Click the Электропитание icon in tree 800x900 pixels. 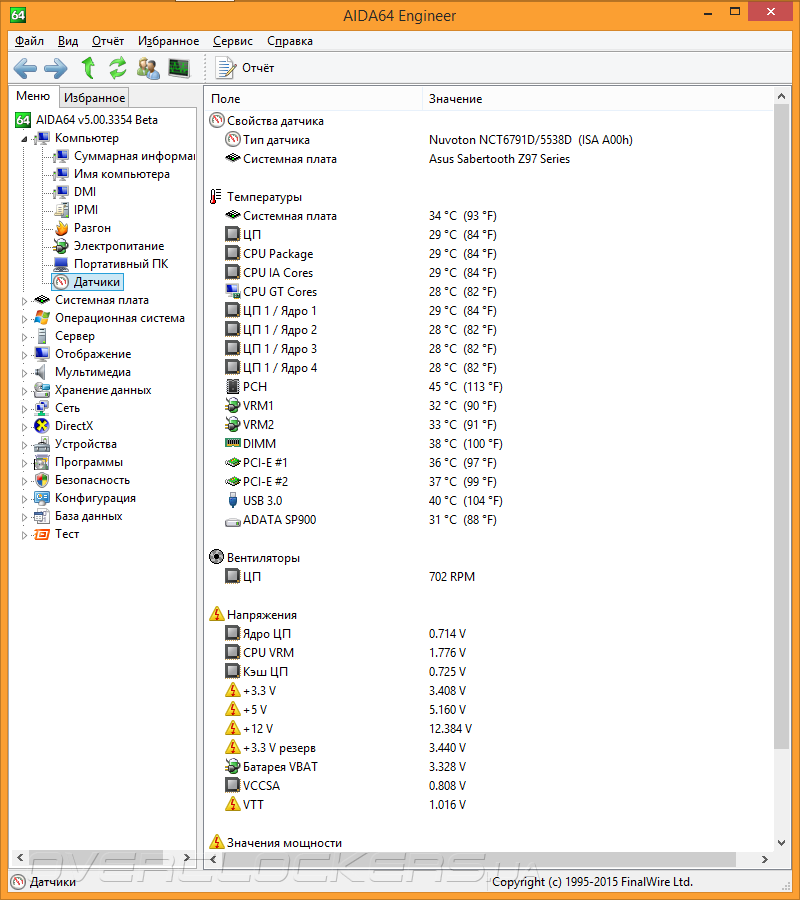point(61,246)
